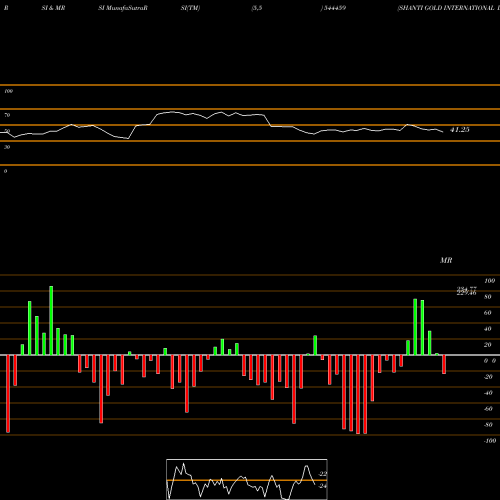
Task: Click the 229.46 value label near the MR axis
Action: (467, 293)
